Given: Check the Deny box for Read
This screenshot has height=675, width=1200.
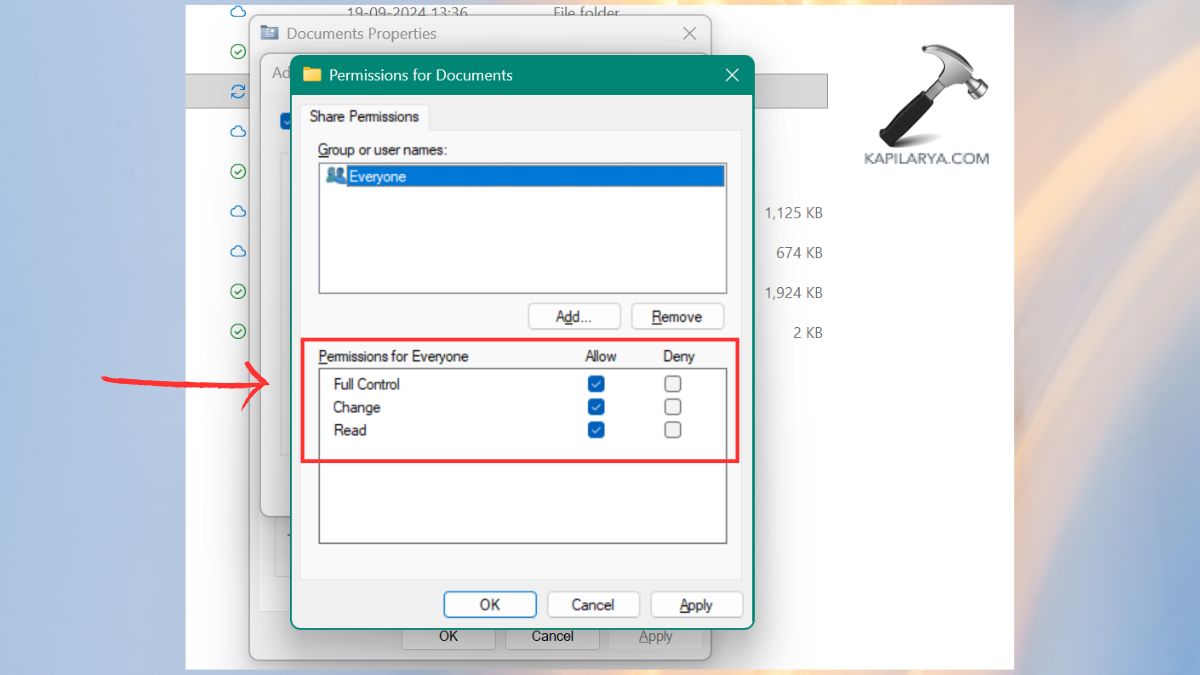Looking at the screenshot, I should (672, 430).
